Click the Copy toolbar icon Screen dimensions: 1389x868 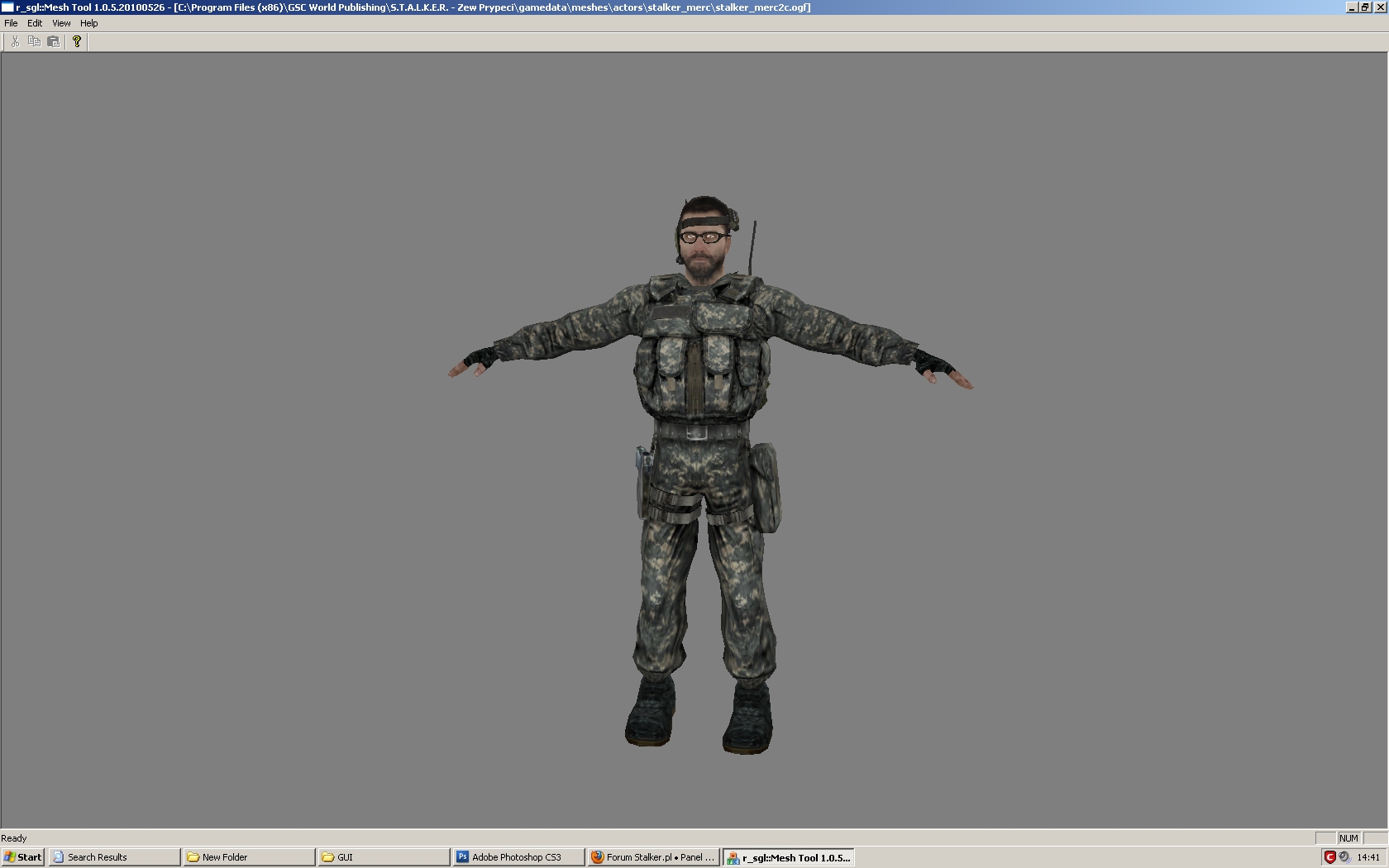[x=34, y=41]
